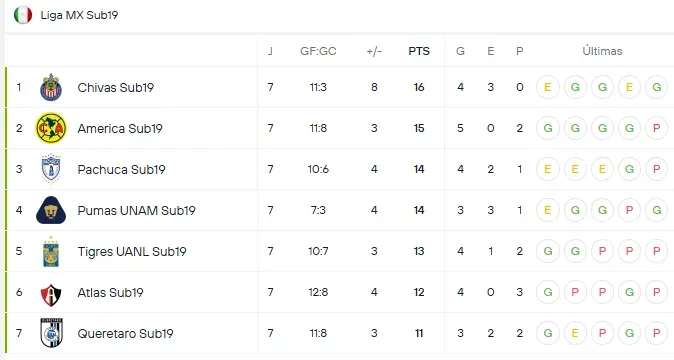The height and width of the screenshot is (360, 674).
Task: Click the Tigres UANL Sub19 crest
Action: tap(51, 251)
